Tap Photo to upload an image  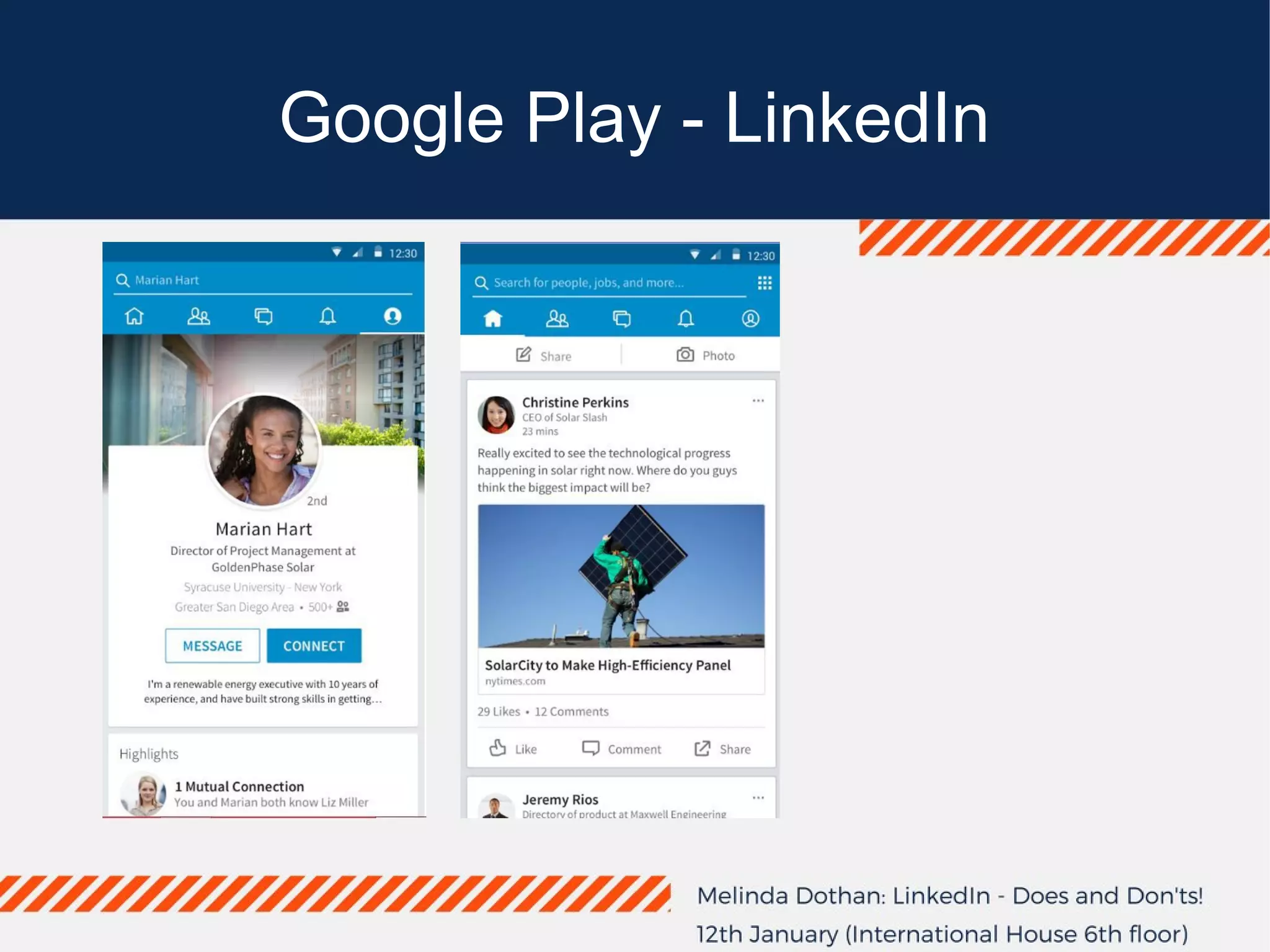pos(706,355)
